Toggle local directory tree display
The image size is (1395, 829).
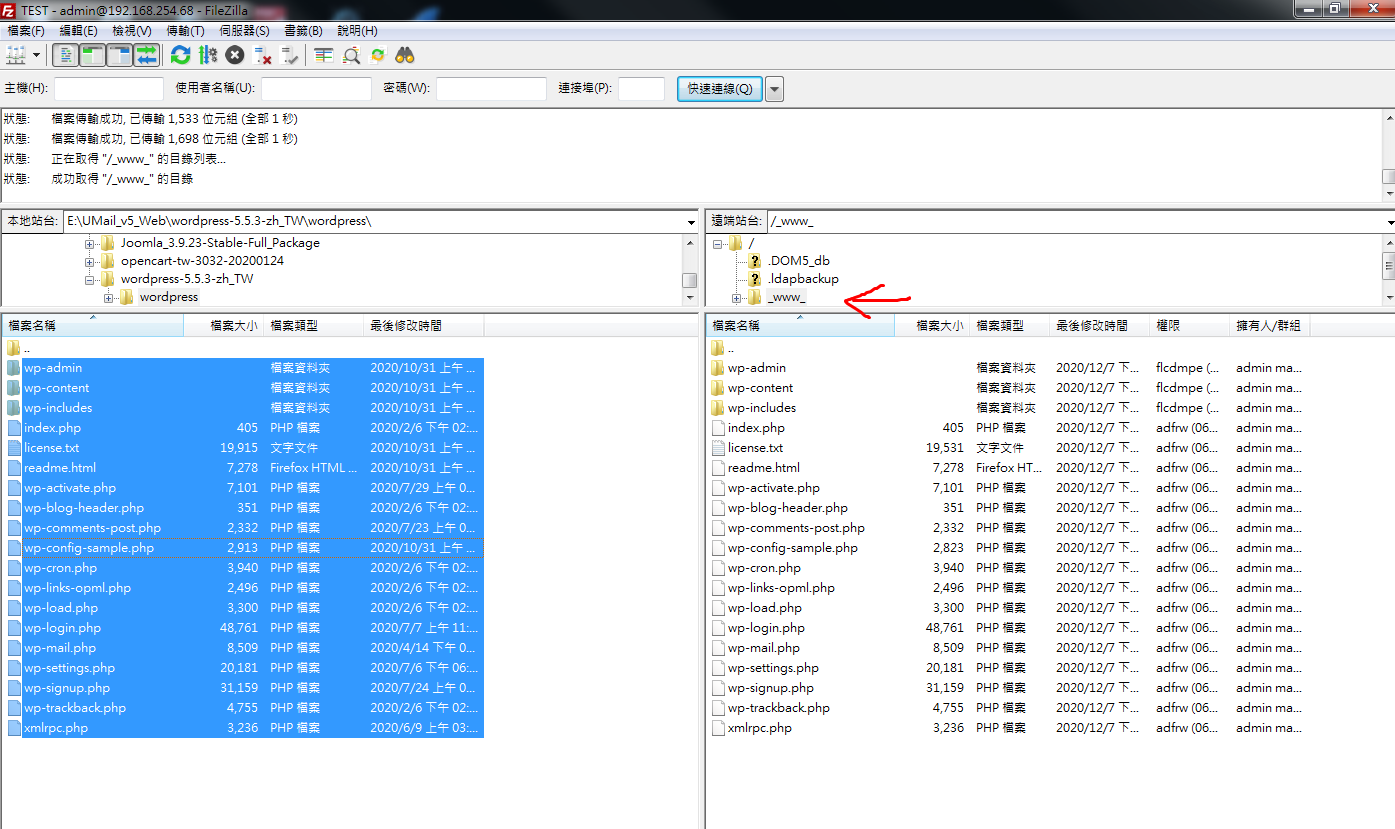pyautogui.click(x=93, y=55)
